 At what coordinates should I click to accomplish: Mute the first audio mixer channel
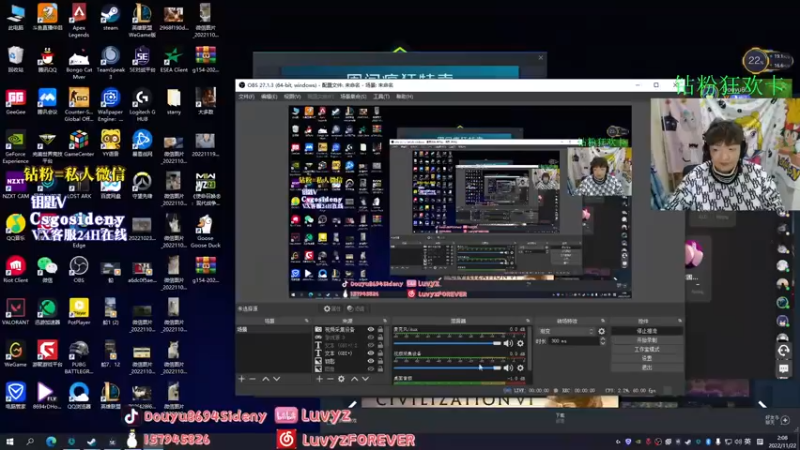coord(508,343)
